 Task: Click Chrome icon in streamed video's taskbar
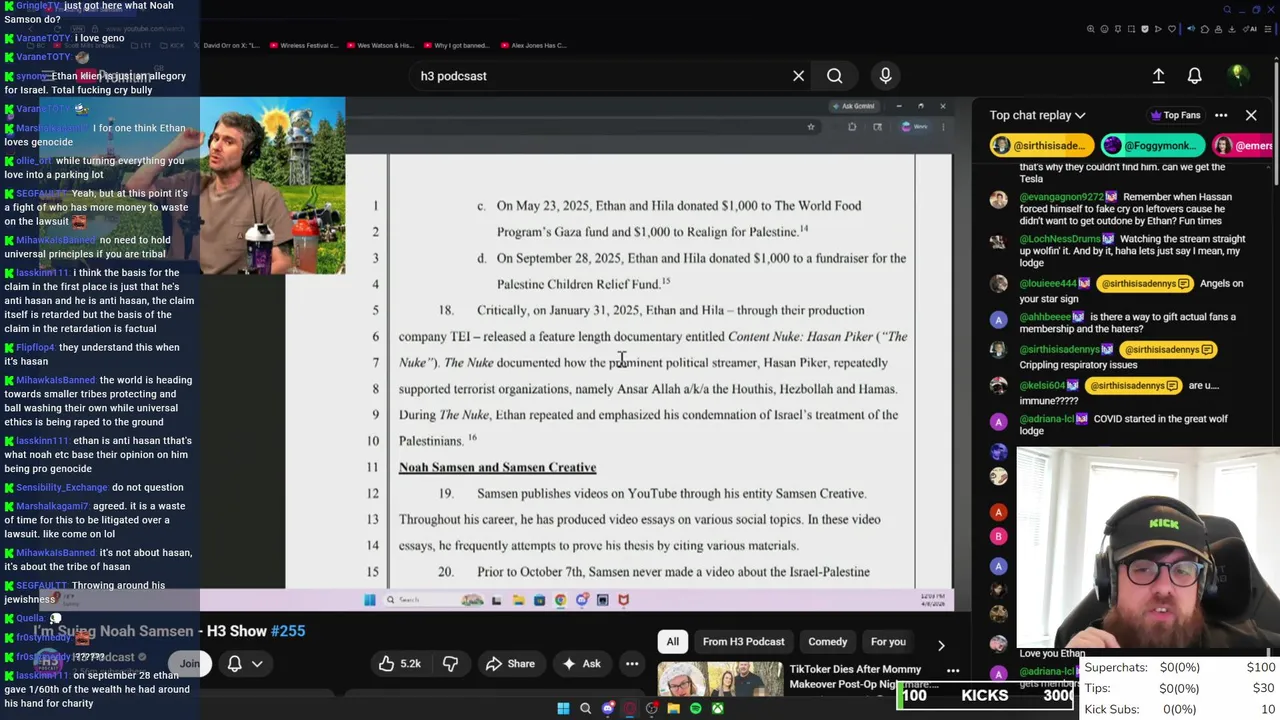click(x=560, y=600)
